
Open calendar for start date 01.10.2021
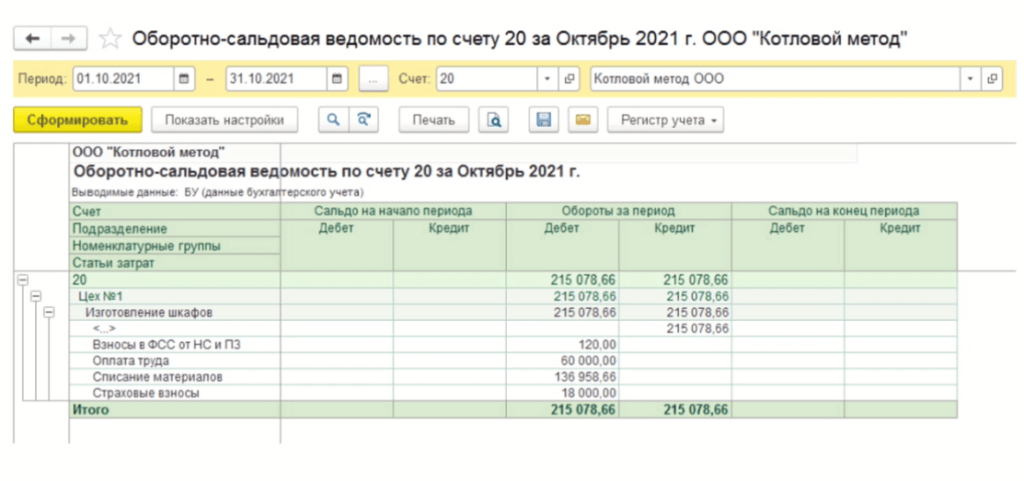click(183, 78)
